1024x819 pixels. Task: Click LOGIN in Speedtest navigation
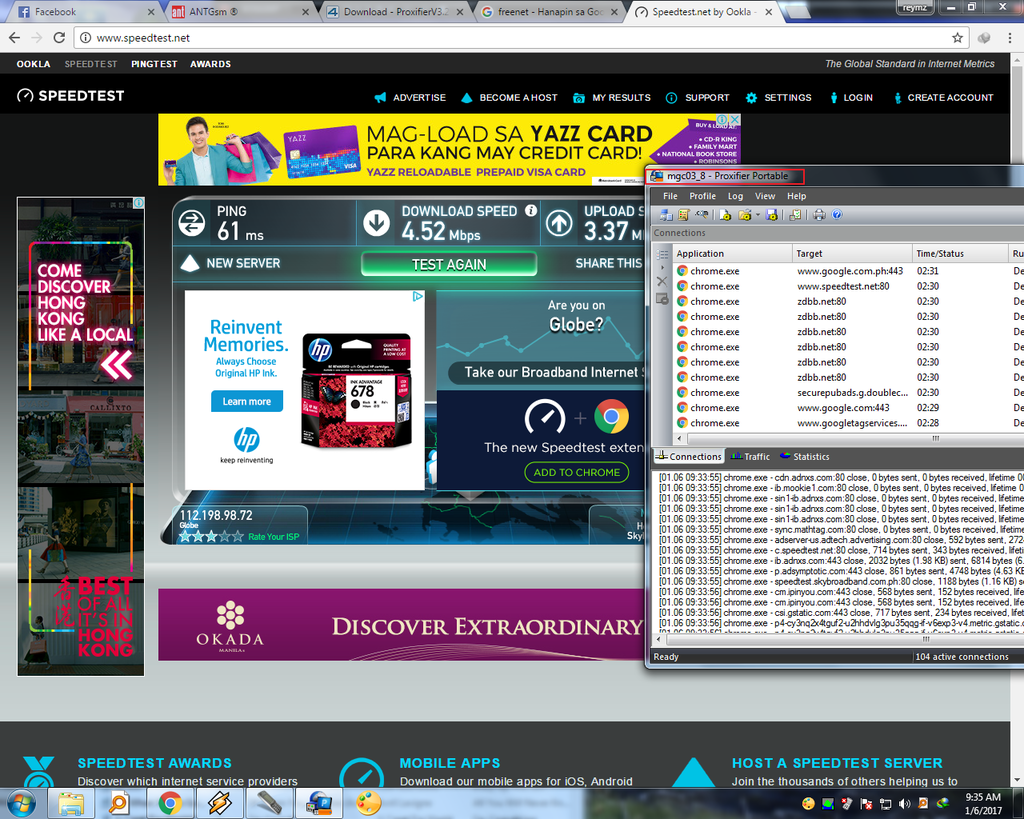(852, 97)
